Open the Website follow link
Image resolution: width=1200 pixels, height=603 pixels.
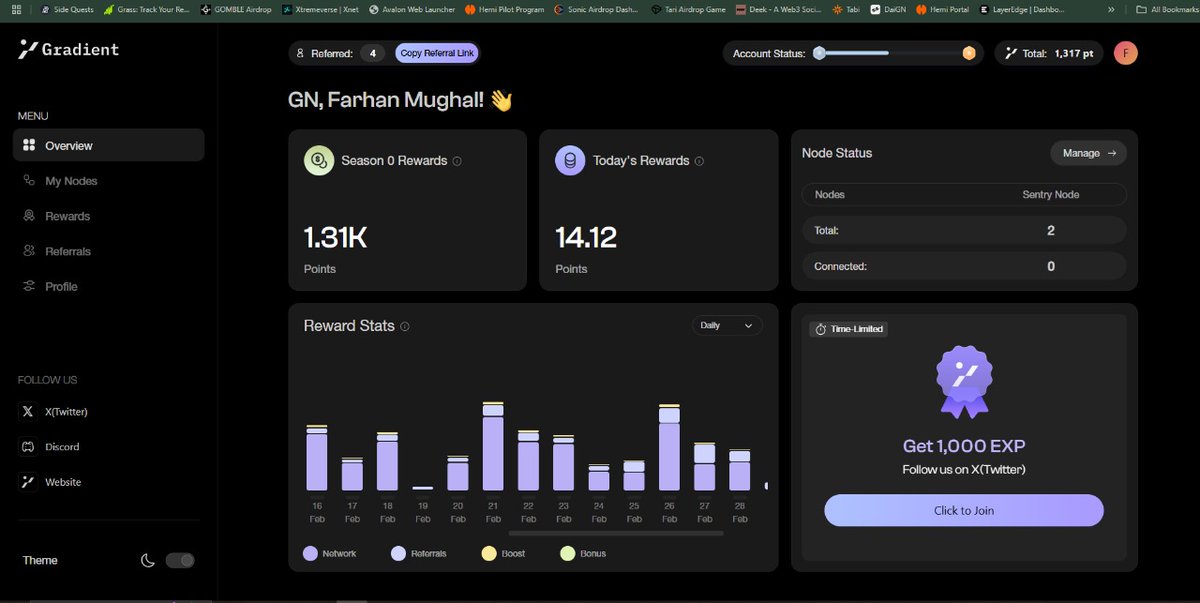pyautogui.click(x=63, y=482)
